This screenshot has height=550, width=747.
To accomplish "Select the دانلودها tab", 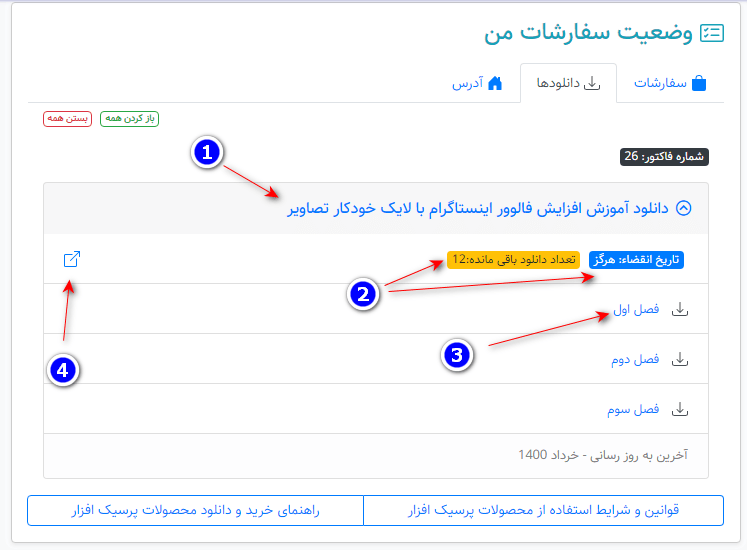I will pyautogui.click(x=568, y=83).
